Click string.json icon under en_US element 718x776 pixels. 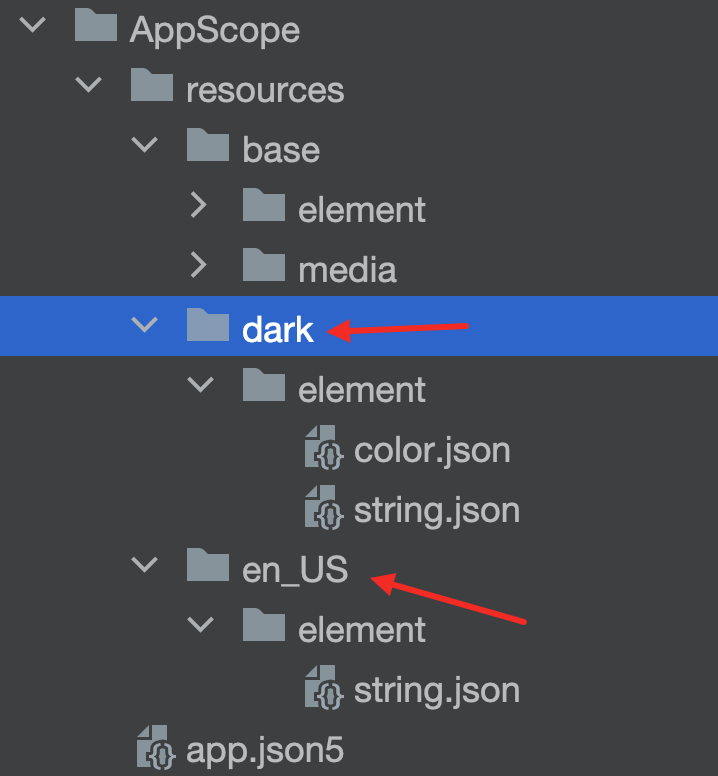click(324, 687)
